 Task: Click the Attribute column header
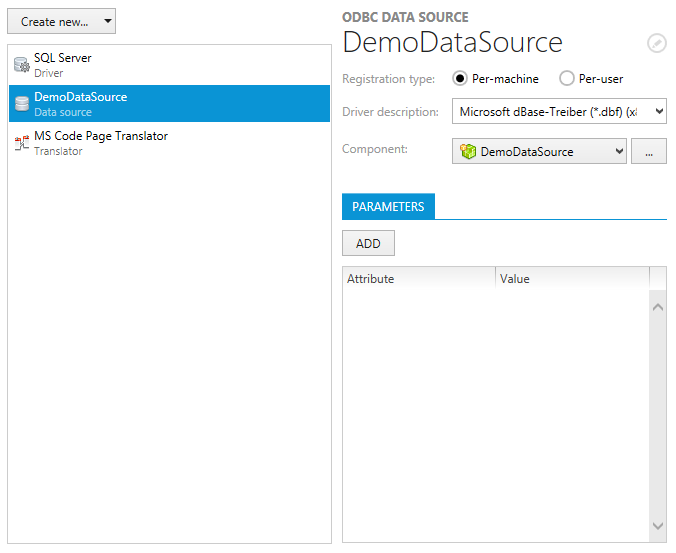(418, 279)
